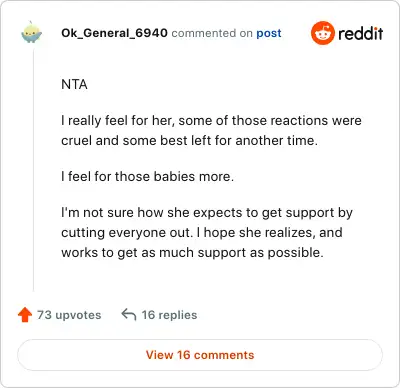
Task: Collapse the thread using the vertical line
Action: [33, 170]
